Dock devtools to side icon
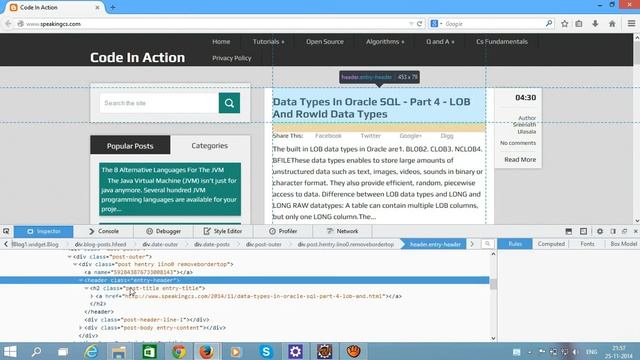This screenshot has width=640, height=360. click(613, 231)
